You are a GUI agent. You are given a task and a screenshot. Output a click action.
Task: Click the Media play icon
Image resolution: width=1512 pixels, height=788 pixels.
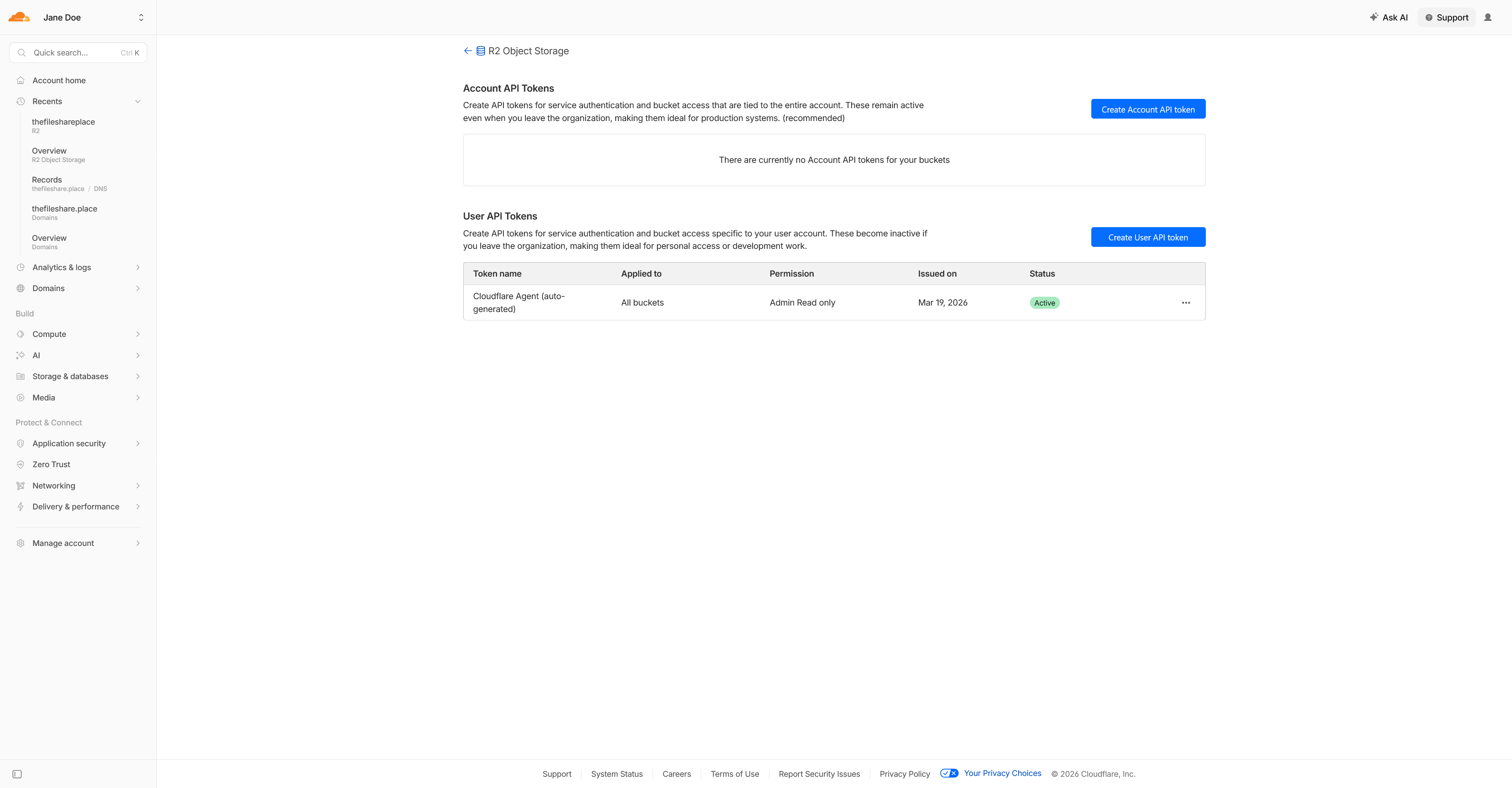[x=20, y=398]
